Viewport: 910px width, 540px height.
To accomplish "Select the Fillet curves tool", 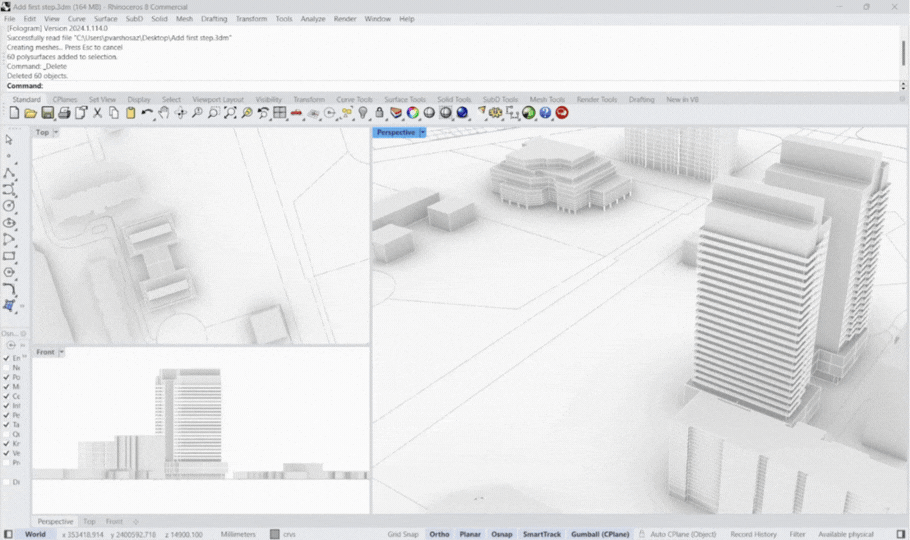I will (9, 289).
